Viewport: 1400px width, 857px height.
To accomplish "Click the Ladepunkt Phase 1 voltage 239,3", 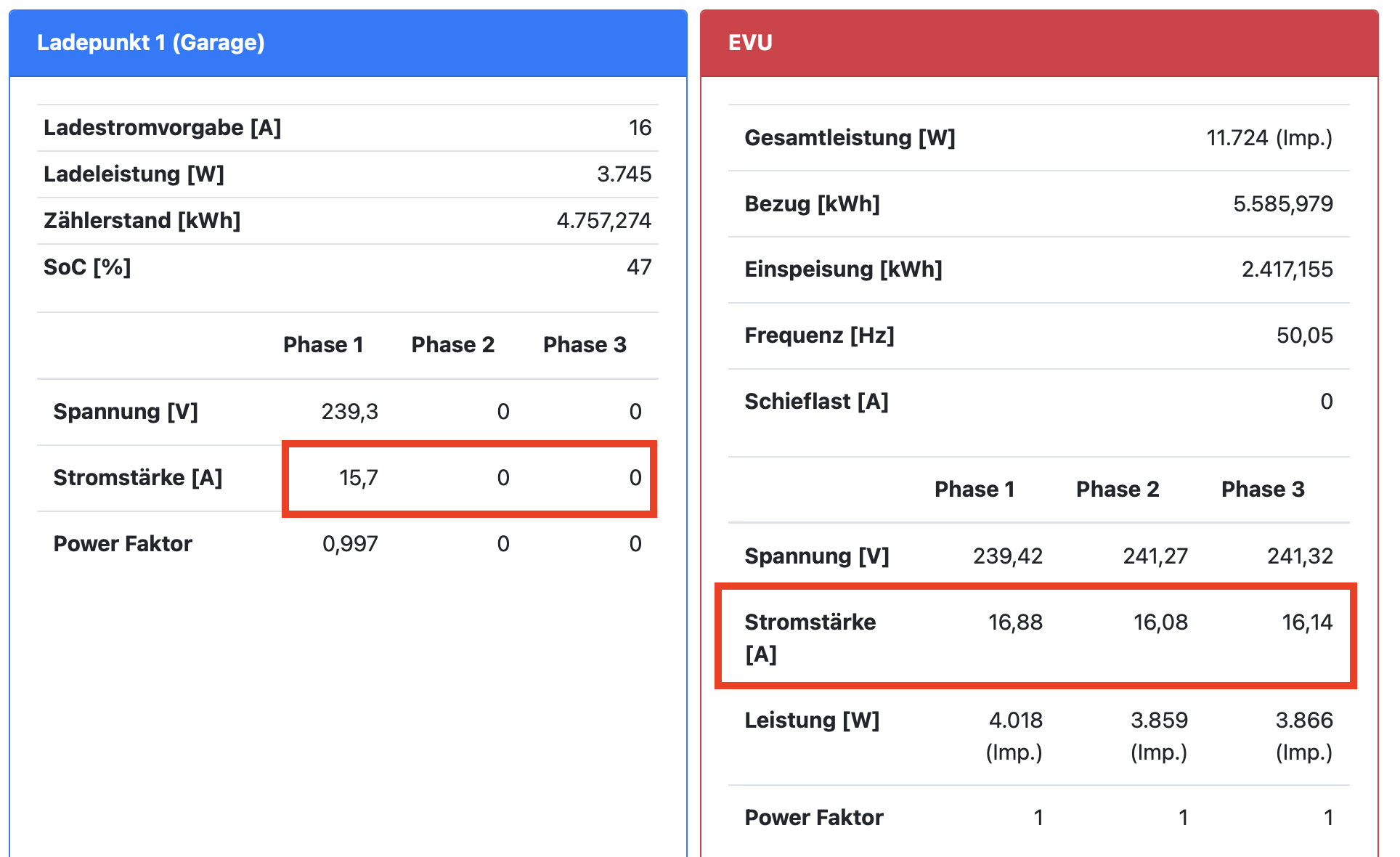I will pyautogui.click(x=349, y=412).
